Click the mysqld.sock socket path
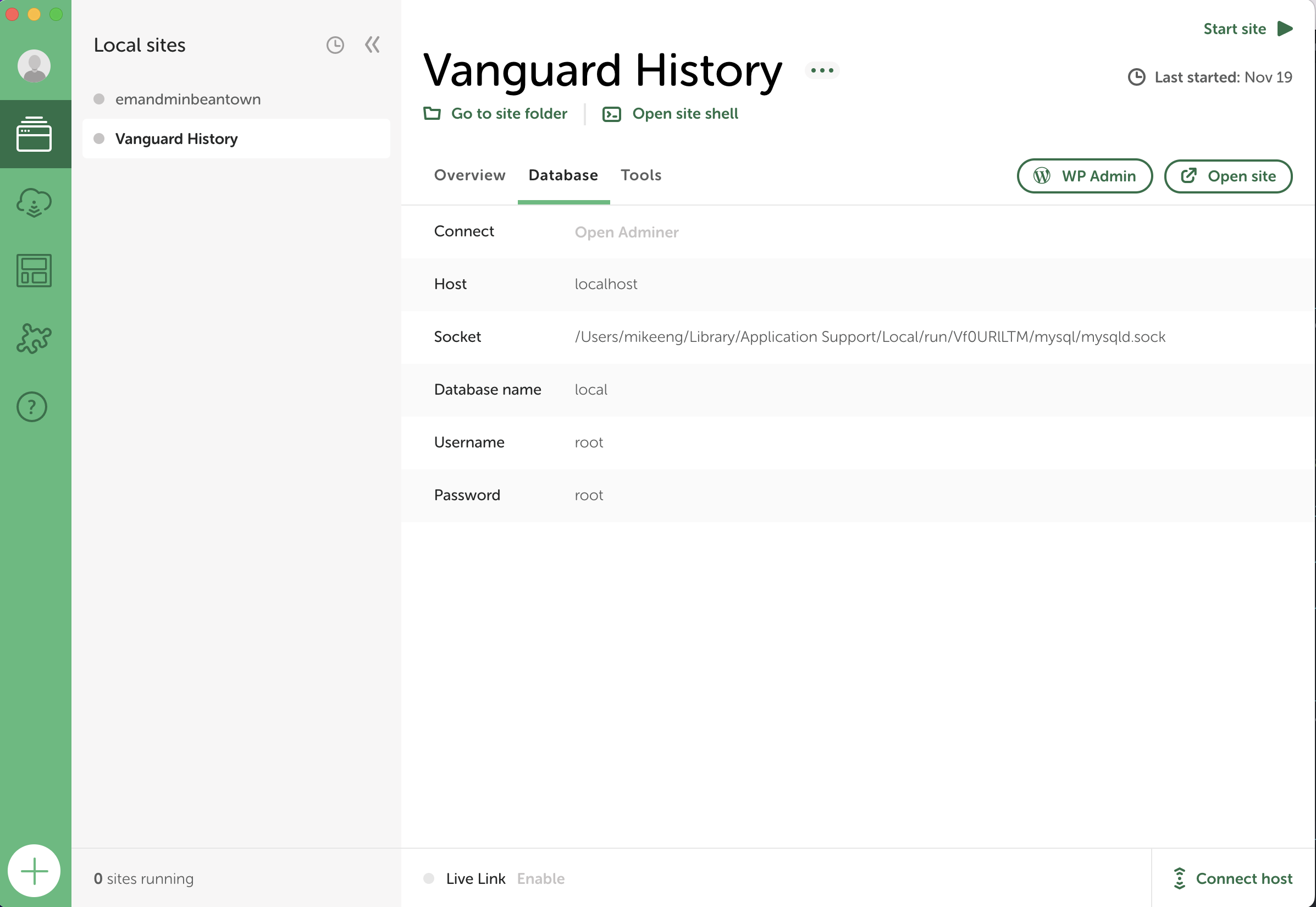Image resolution: width=1316 pixels, height=907 pixels. tap(870, 337)
